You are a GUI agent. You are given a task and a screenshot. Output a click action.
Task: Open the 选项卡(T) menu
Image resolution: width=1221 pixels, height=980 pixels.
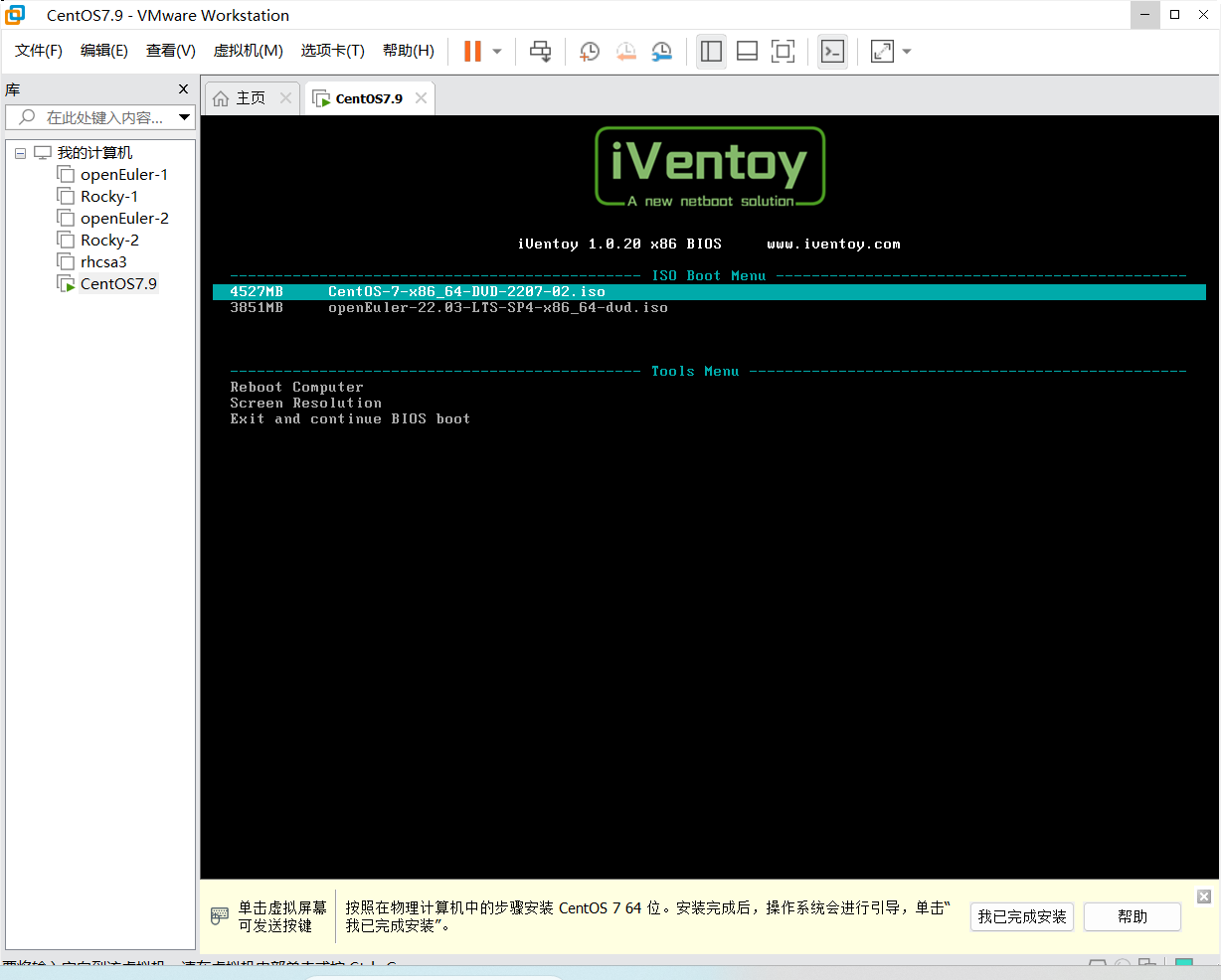[x=333, y=51]
